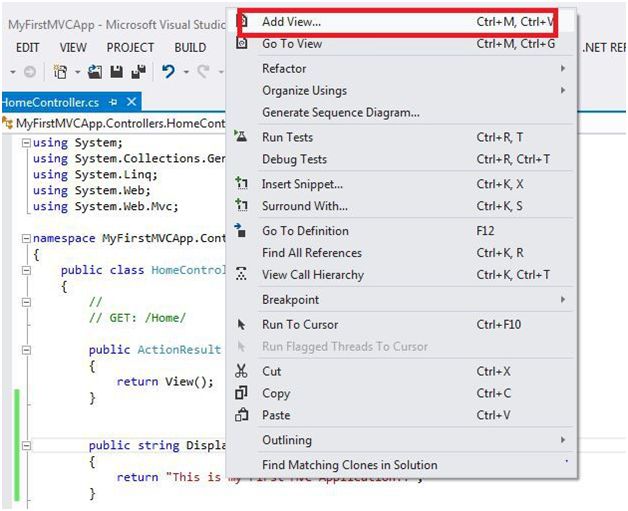Click the Copy icon in context menu
Image resolution: width=628 pixels, height=511 pixels.
tap(241, 393)
